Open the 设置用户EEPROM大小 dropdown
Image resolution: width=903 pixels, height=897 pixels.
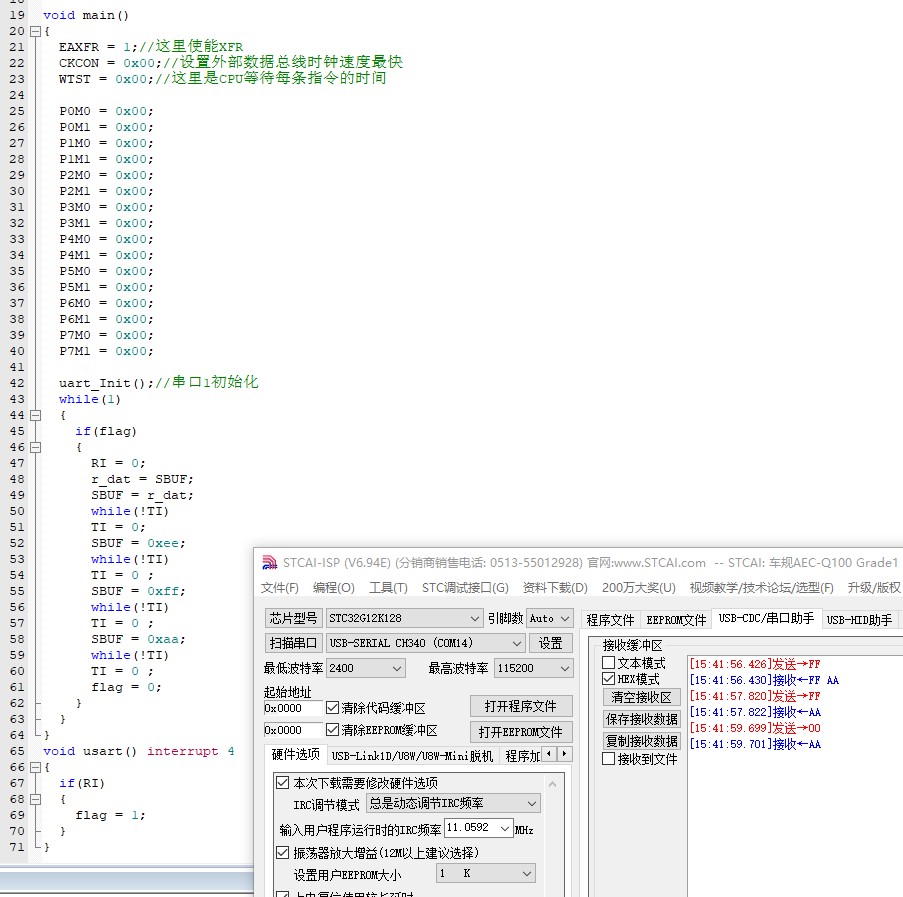tap(485, 873)
